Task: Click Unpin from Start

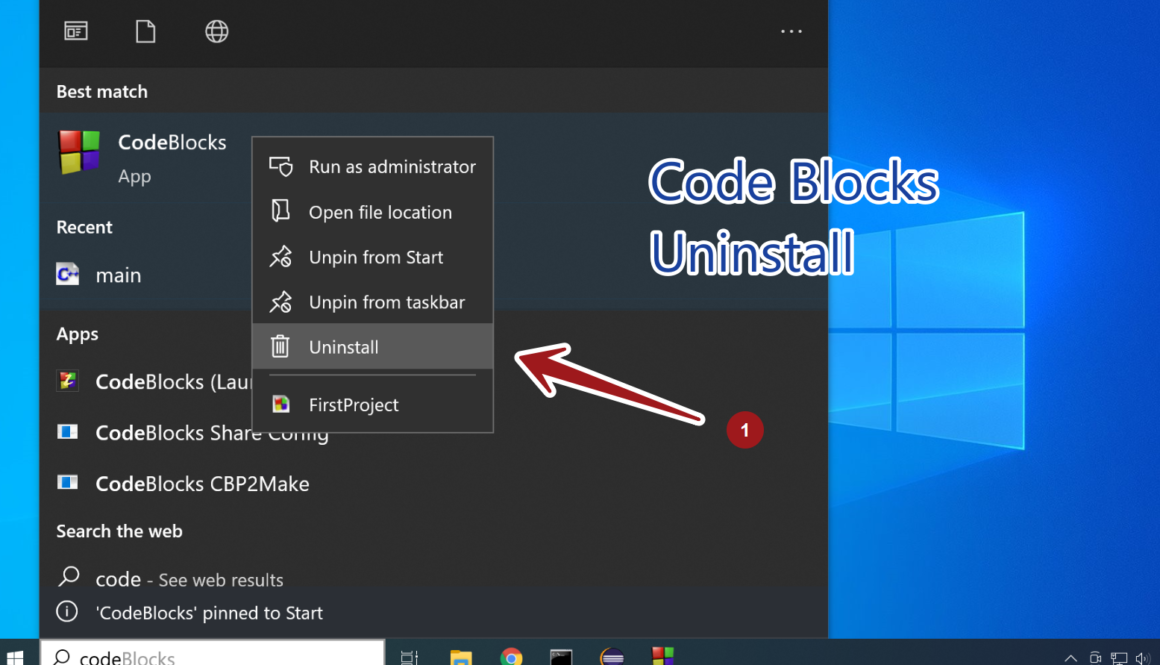Action: tap(375, 257)
